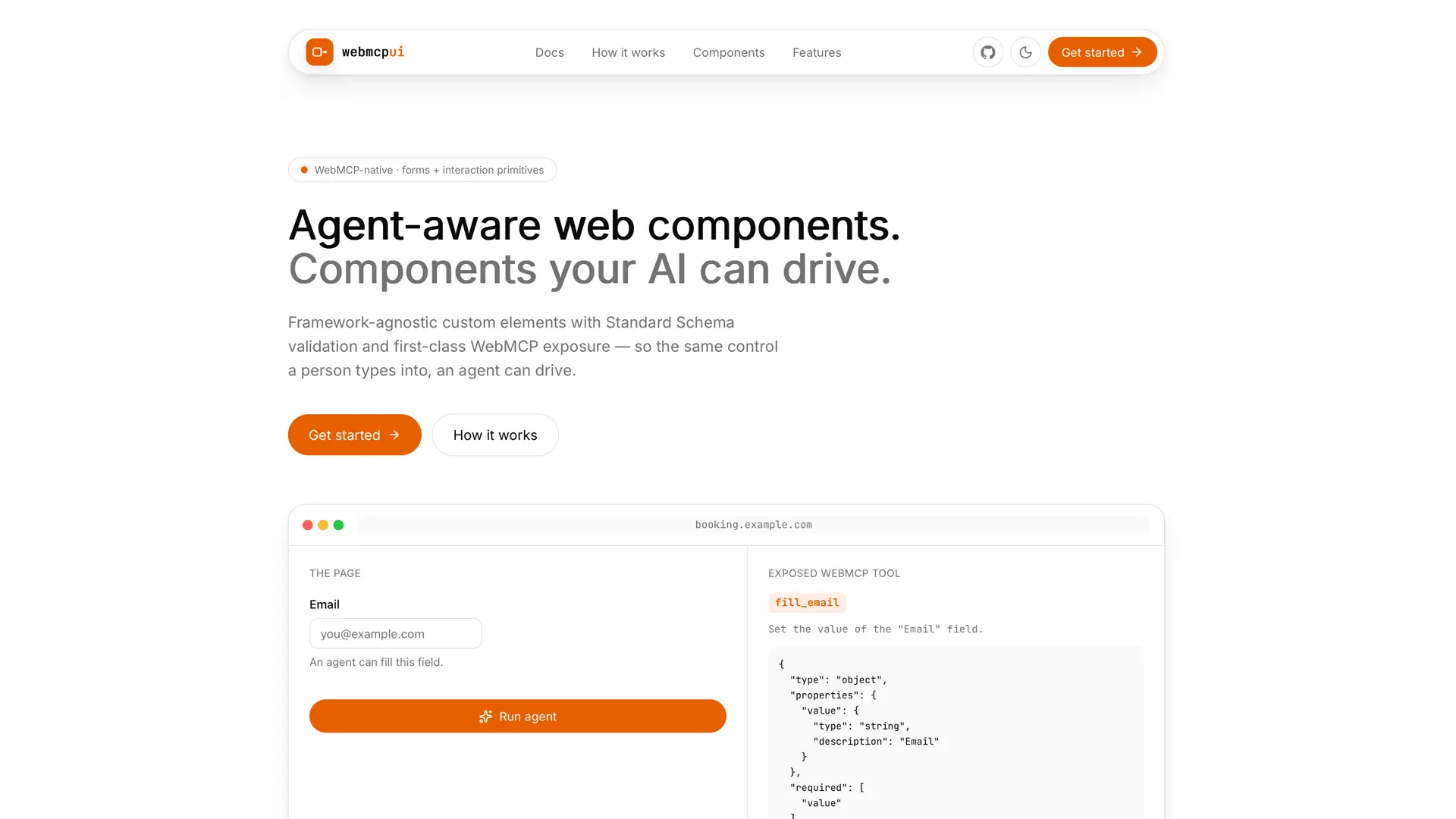The image size is (1456, 819).
Task: Click the booking.example.com address bar
Action: tap(753, 525)
